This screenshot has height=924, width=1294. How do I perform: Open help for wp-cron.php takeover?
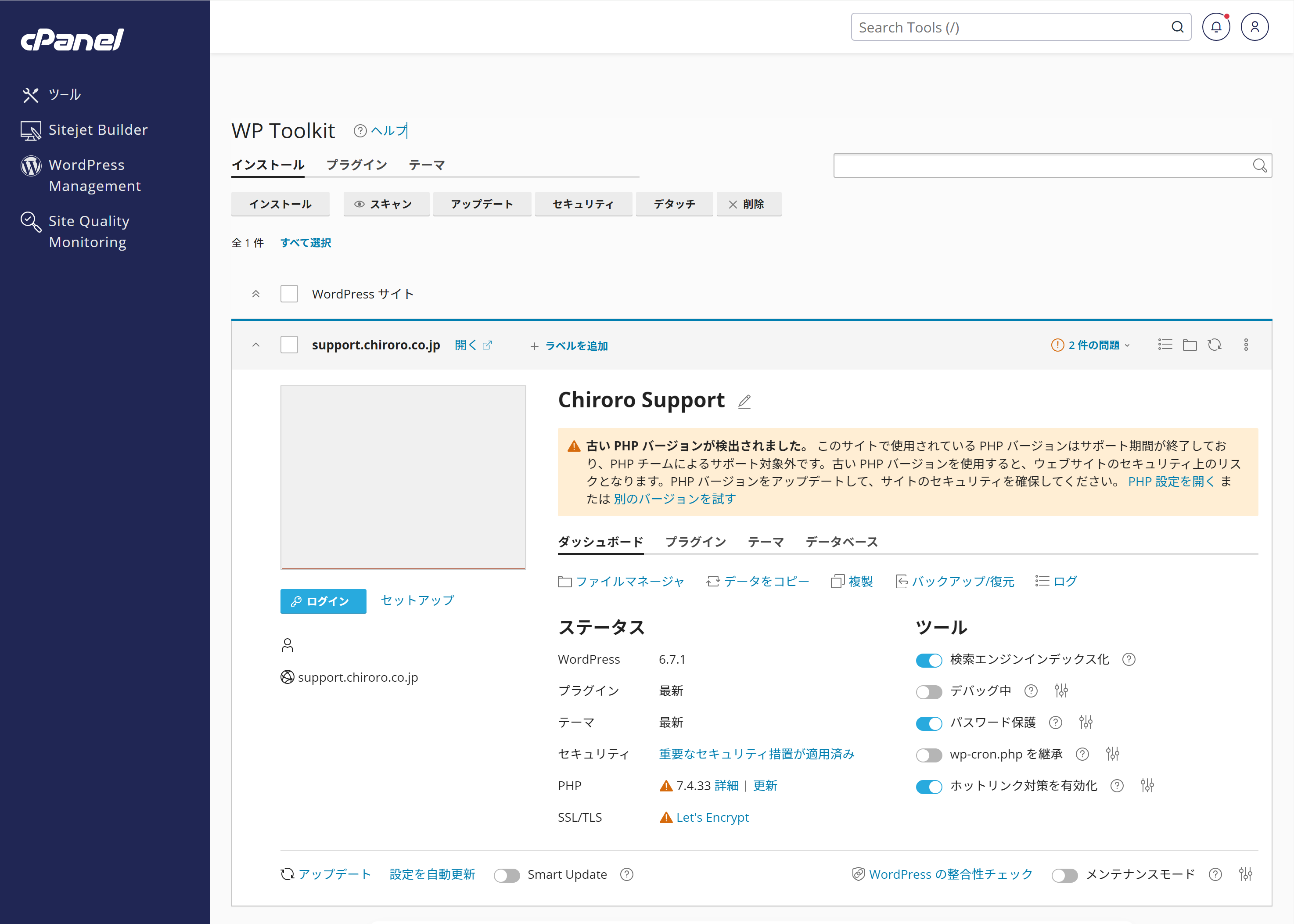[x=1082, y=754]
